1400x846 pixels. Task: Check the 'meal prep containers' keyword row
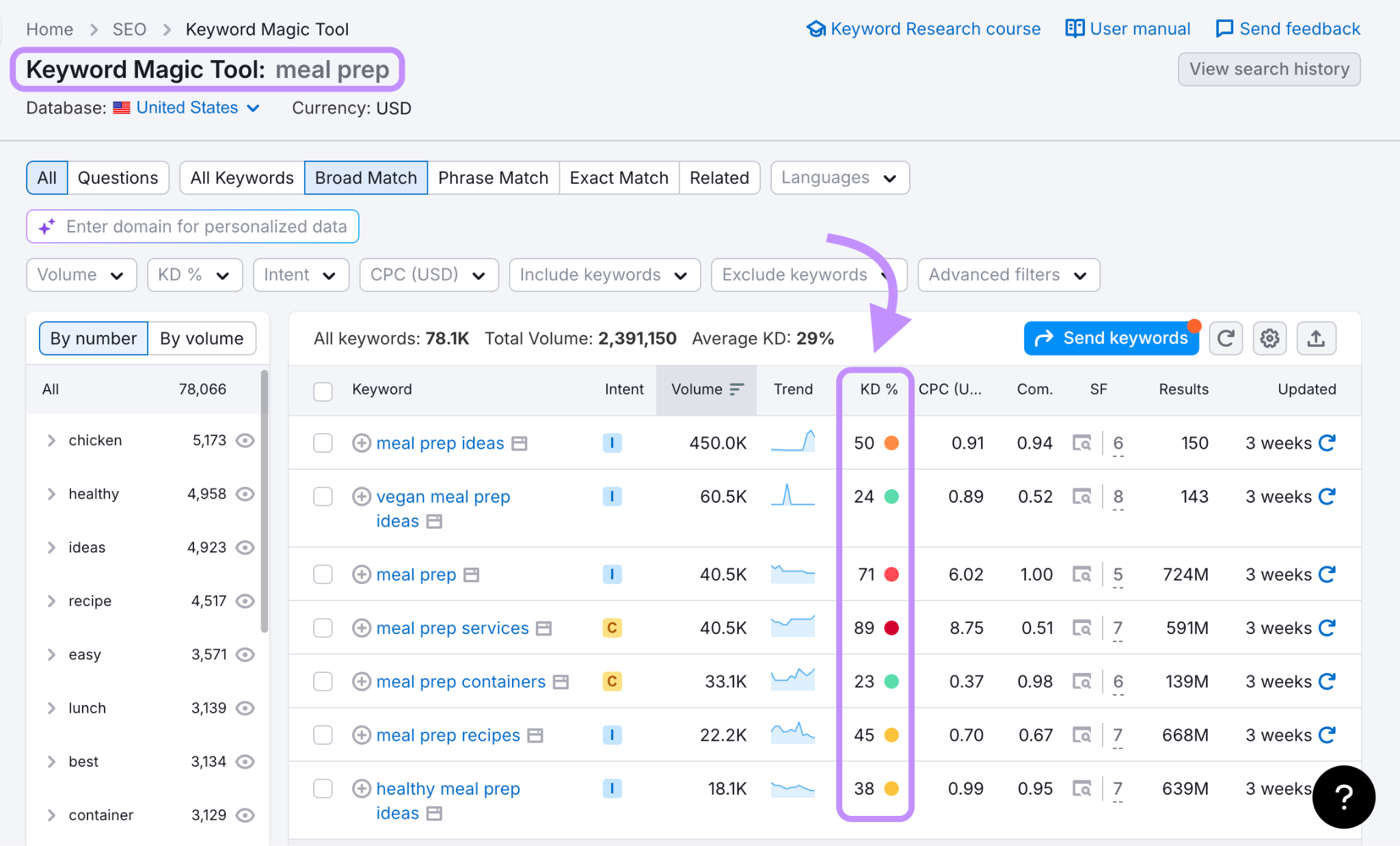tap(323, 681)
